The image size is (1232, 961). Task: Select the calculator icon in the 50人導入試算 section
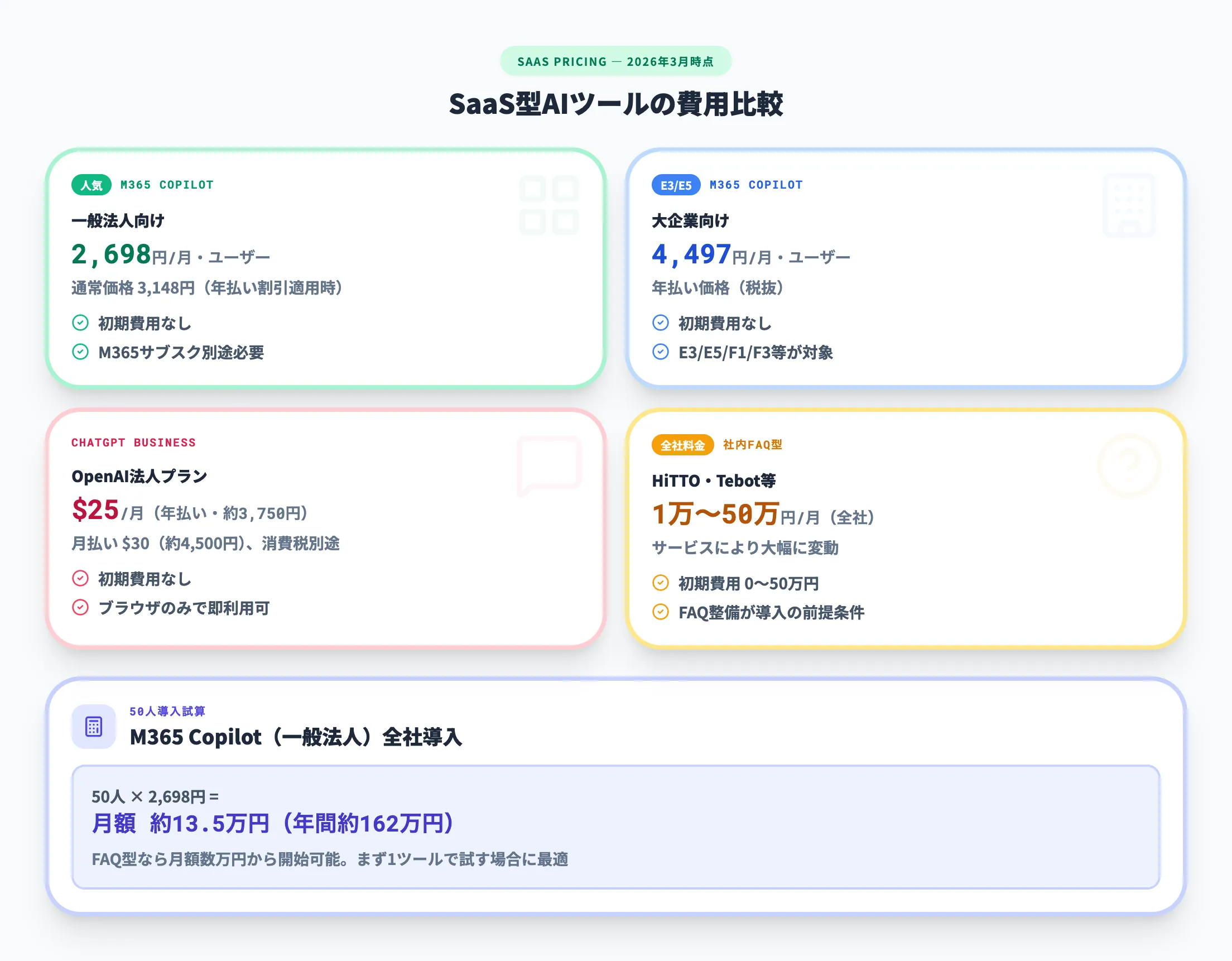(x=94, y=727)
